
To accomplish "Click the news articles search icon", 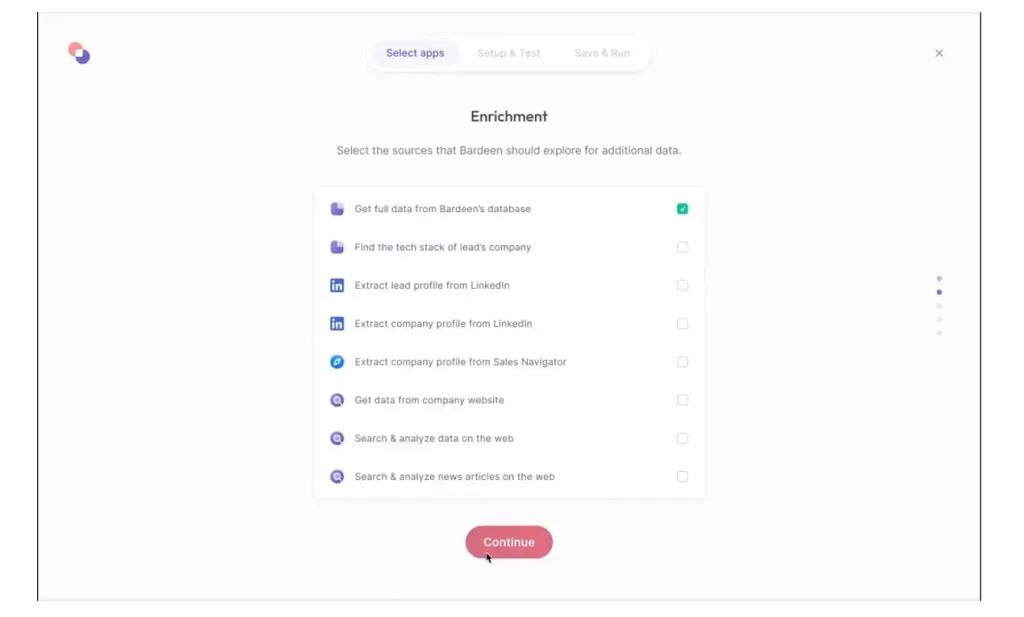I will (337, 476).
